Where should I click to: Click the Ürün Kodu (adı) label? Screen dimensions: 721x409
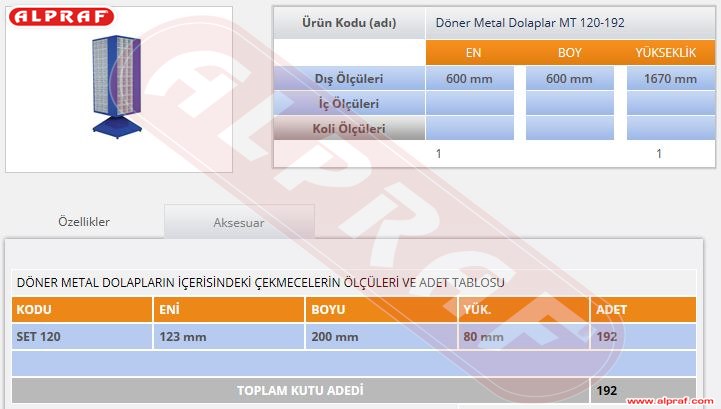[x=348, y=22]
